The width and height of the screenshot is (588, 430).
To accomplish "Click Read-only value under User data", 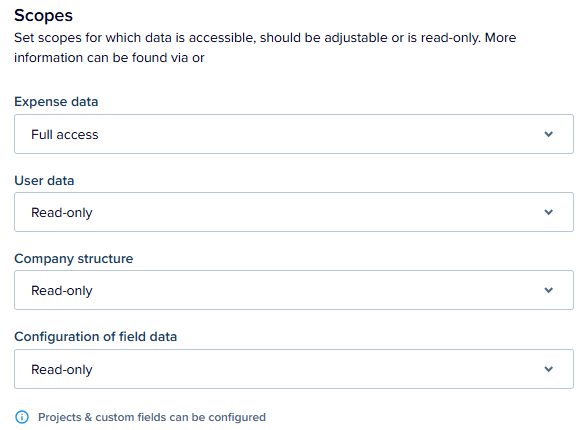I will pyautogui.click(x=62, y=213).
